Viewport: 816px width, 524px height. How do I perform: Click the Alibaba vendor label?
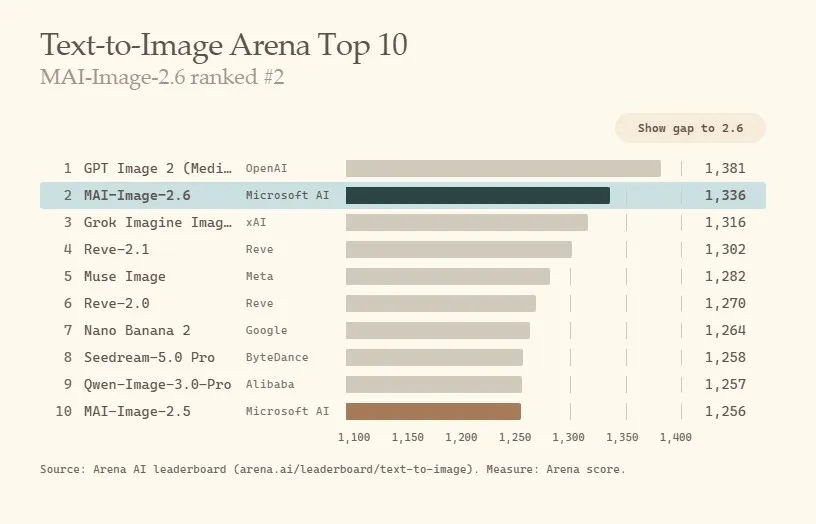point(270,385)
